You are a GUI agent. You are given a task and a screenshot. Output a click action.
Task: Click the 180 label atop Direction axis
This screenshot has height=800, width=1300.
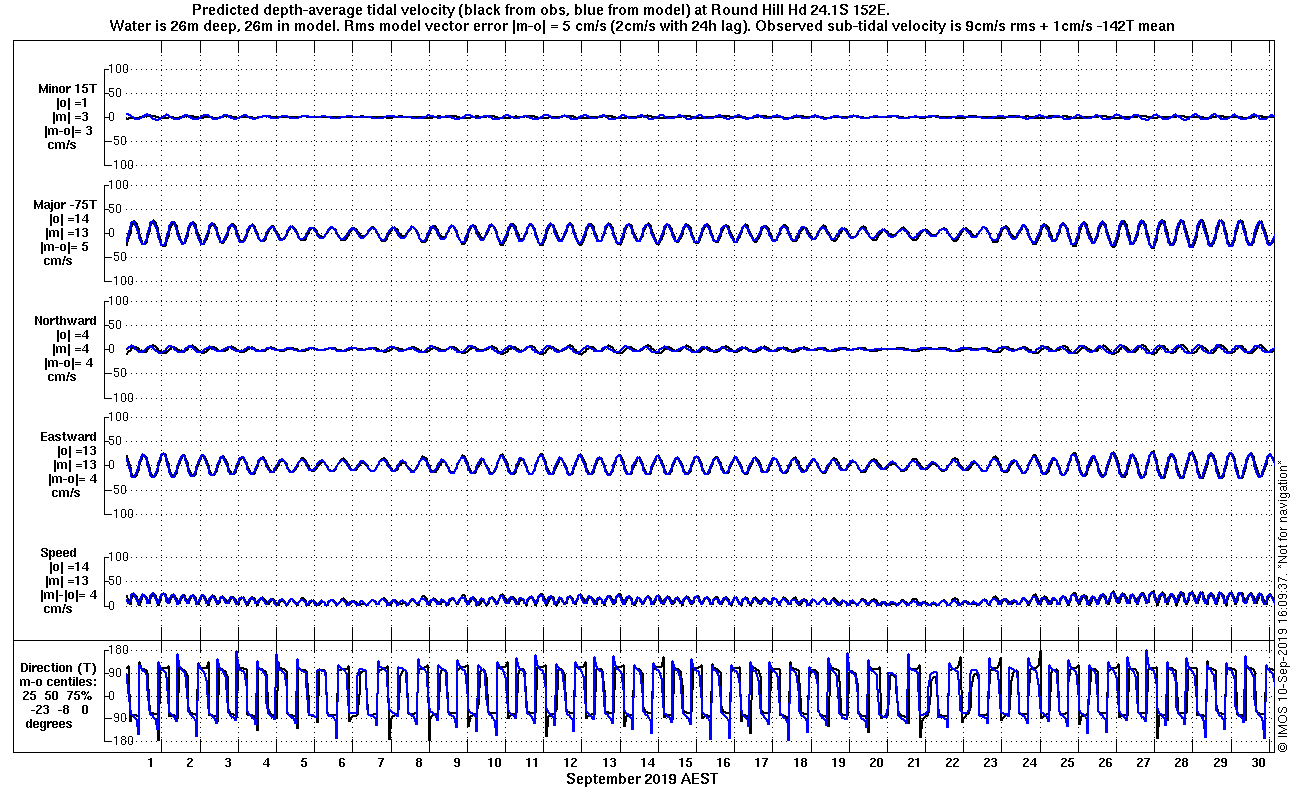[120, 649]
